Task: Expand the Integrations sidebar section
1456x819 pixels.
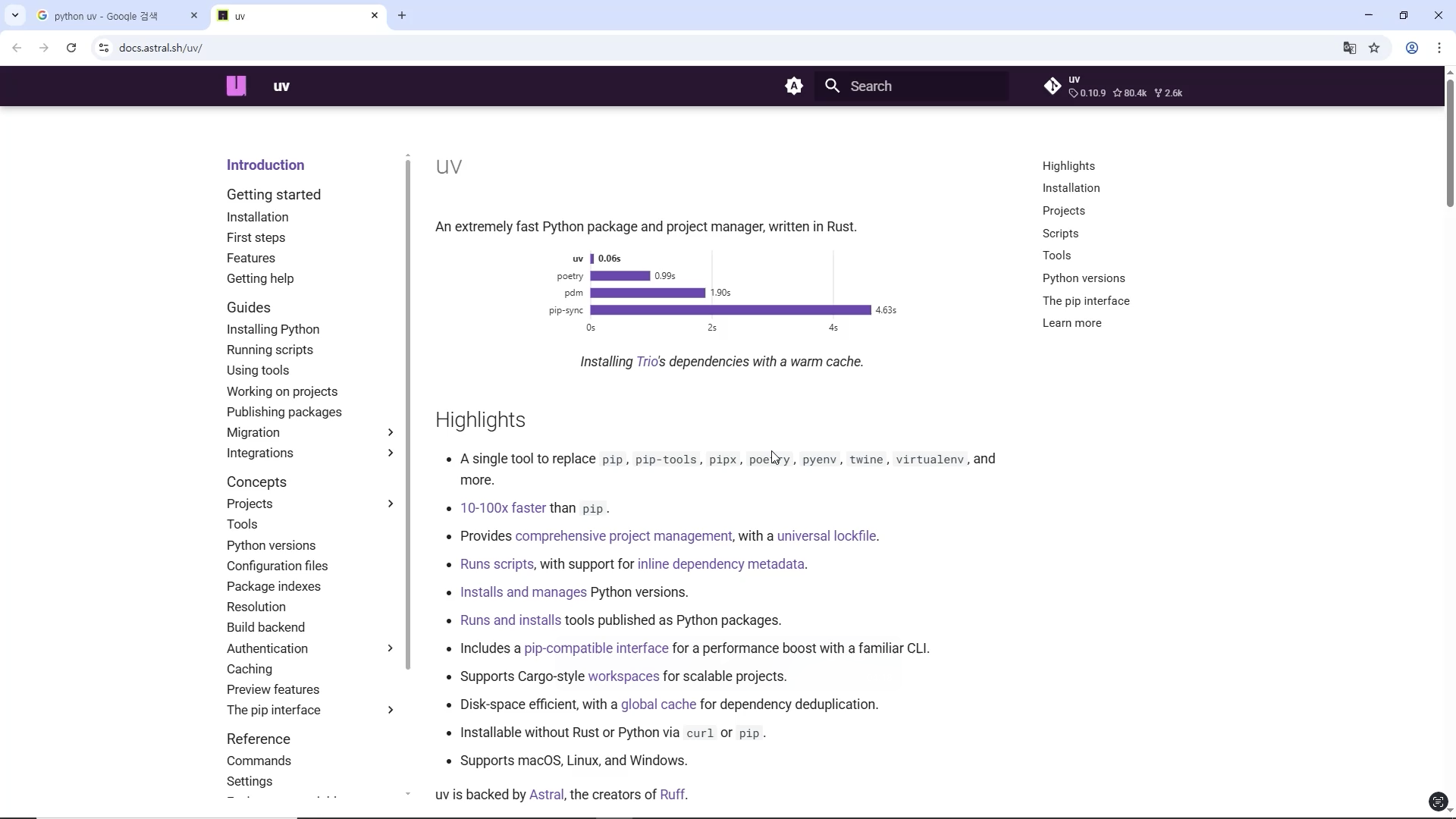Action: (391, 453)
